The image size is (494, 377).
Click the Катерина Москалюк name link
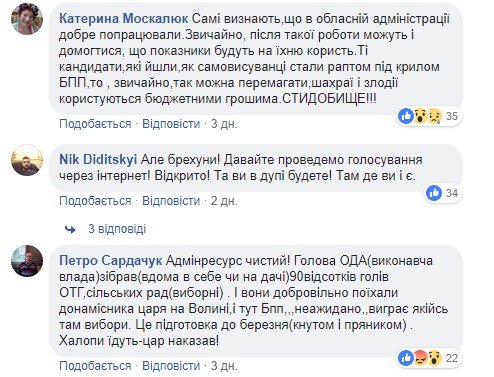click(x=123, y=19)
